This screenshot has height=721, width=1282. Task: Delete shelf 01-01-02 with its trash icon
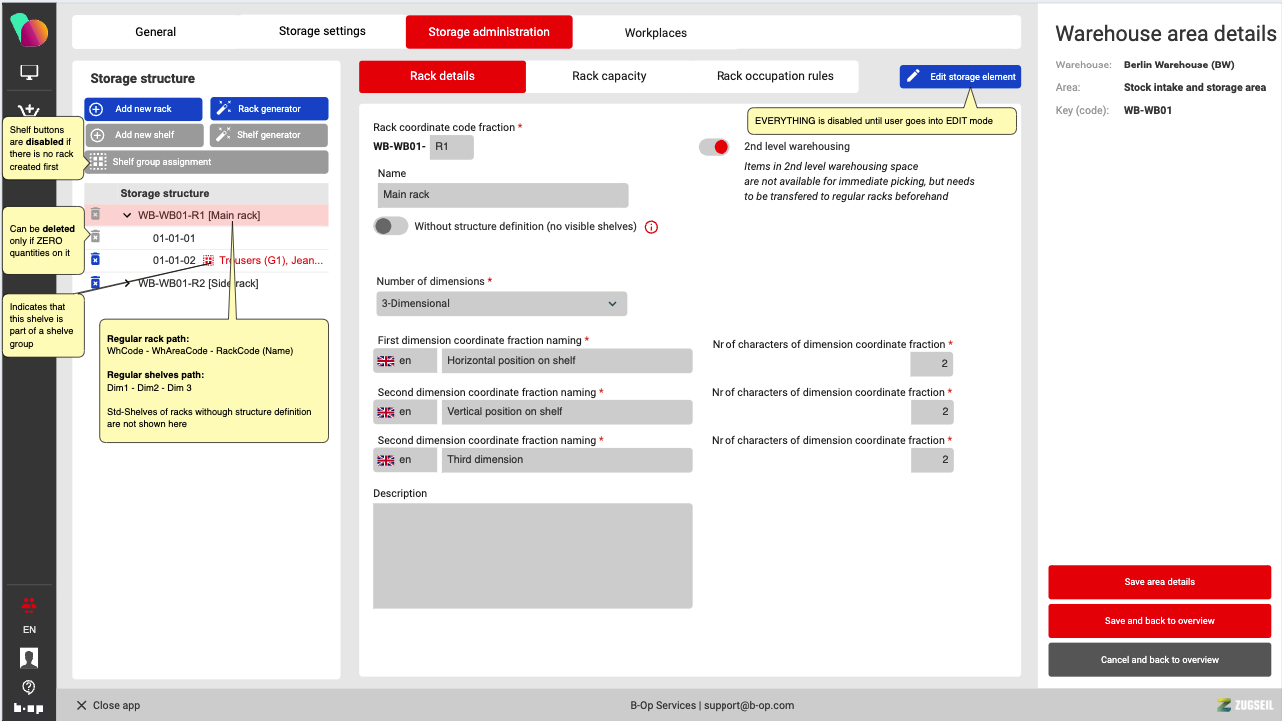tap(95, 260)
